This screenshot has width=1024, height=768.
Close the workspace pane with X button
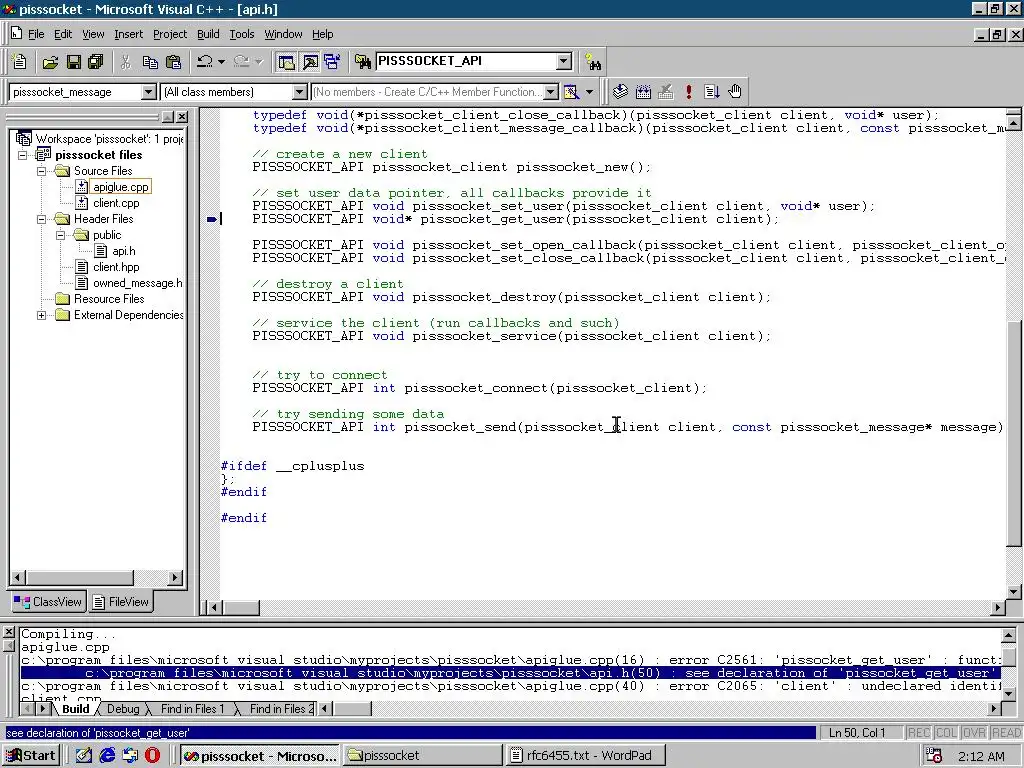point(182,117)
